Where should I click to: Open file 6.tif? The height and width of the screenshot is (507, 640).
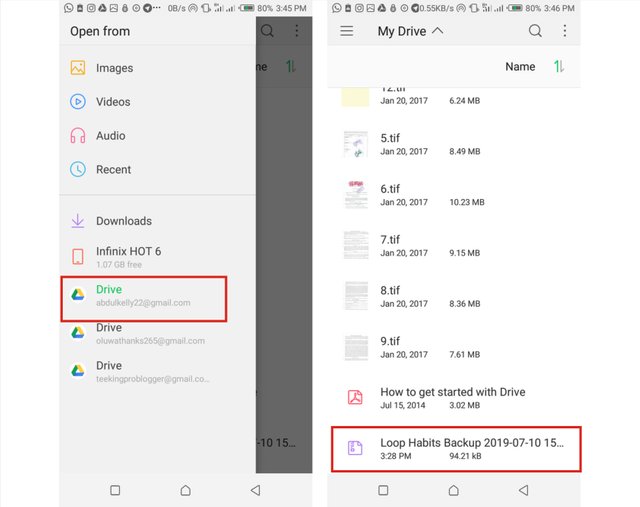454,195
